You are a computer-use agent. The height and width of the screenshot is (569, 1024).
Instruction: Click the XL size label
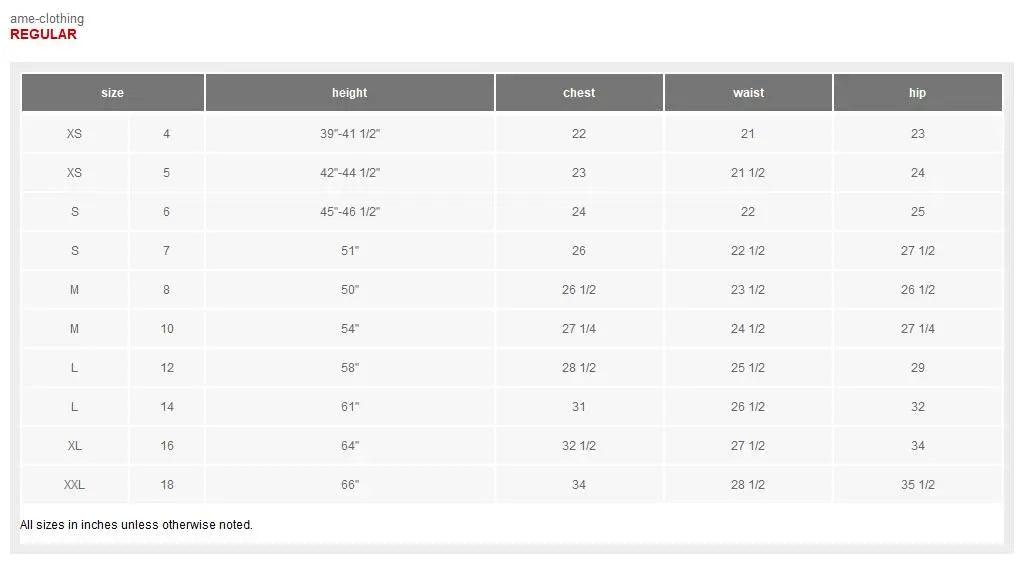75,446
